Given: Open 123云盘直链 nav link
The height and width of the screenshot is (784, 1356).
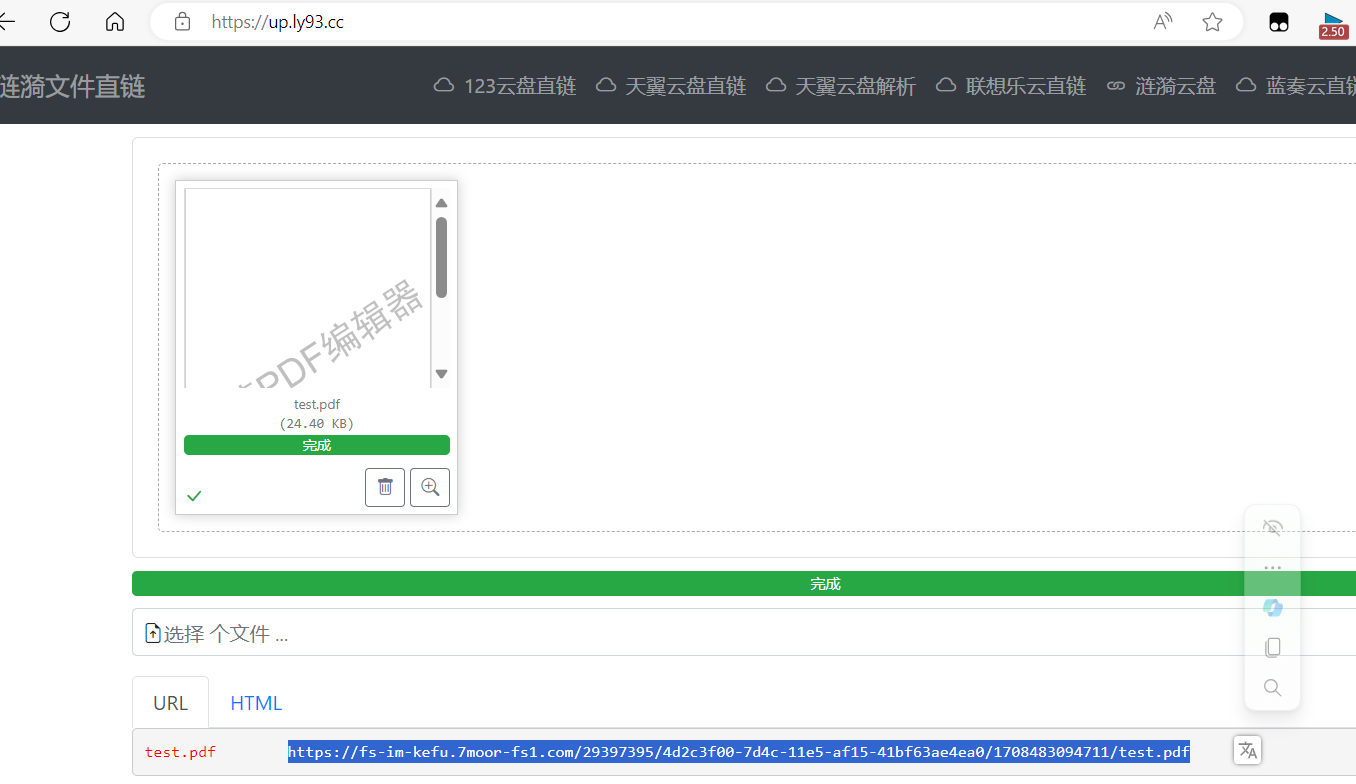Looking at the screenshot, I should coord(505,86).
